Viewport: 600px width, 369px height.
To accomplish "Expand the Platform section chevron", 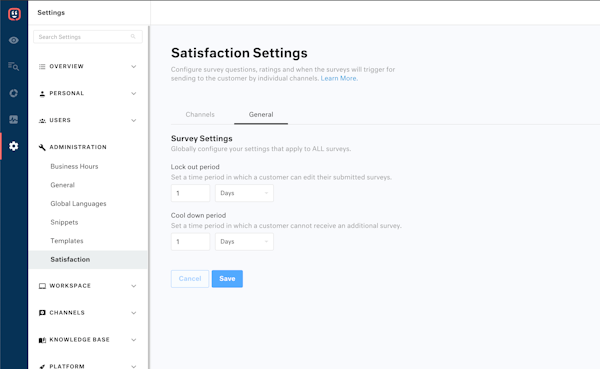I will 134,366.
